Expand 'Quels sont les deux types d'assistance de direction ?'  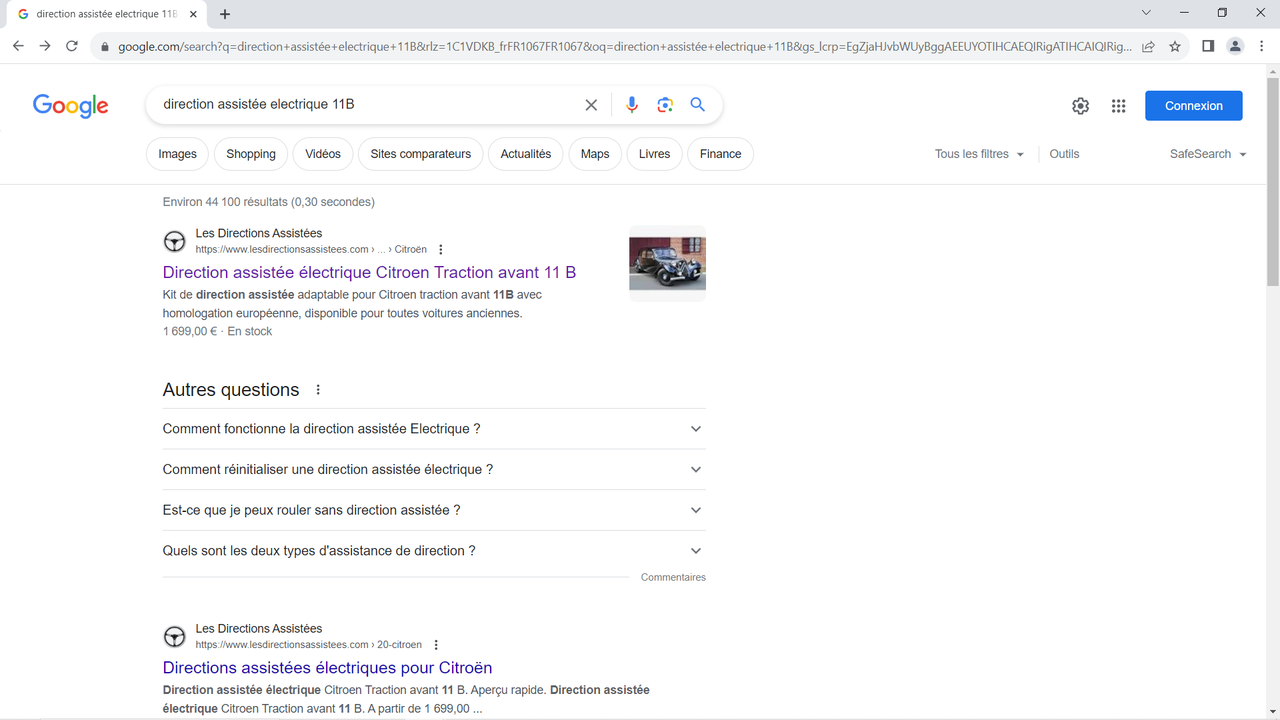point(434,551)
